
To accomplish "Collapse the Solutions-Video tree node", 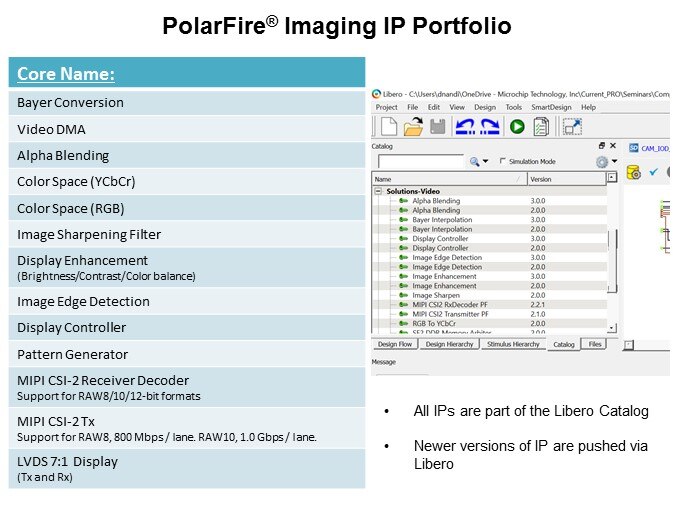I will [x=379, y=191].
